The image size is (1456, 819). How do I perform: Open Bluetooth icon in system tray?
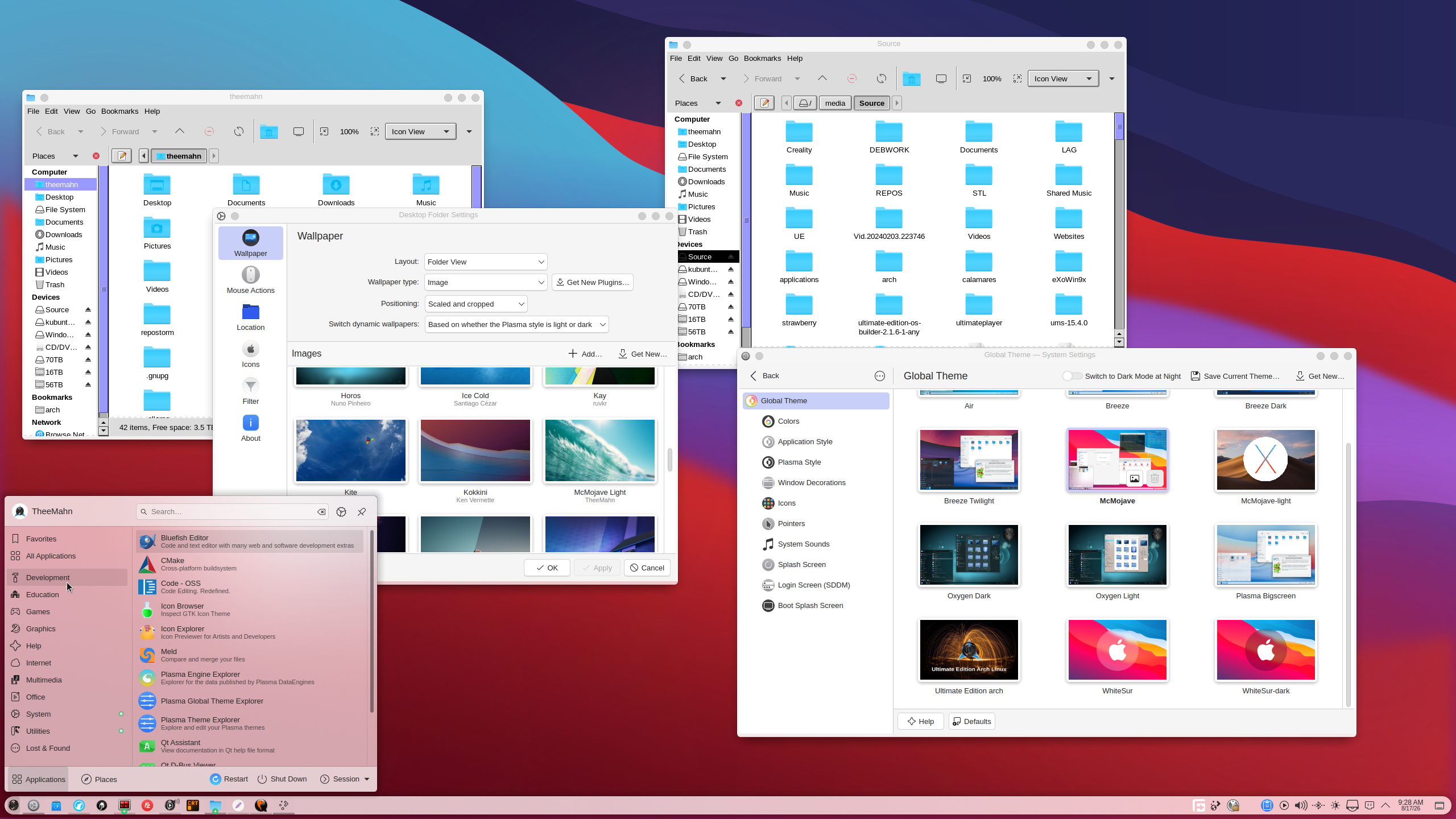[1318, 805]
